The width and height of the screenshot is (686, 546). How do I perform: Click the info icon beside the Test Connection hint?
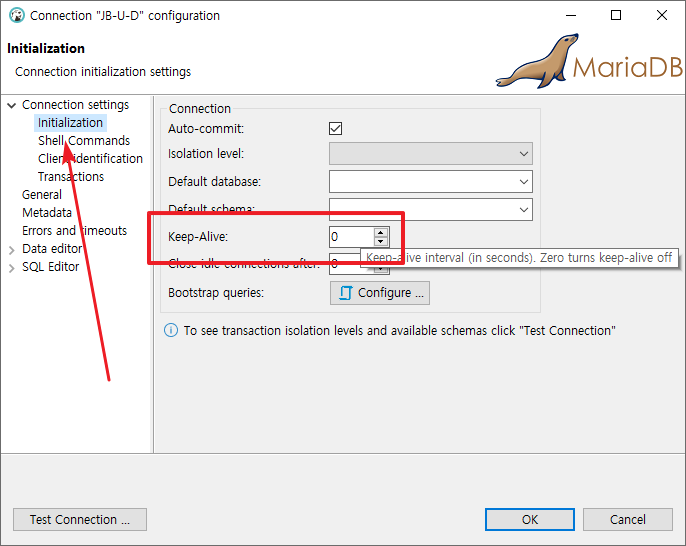170,330
